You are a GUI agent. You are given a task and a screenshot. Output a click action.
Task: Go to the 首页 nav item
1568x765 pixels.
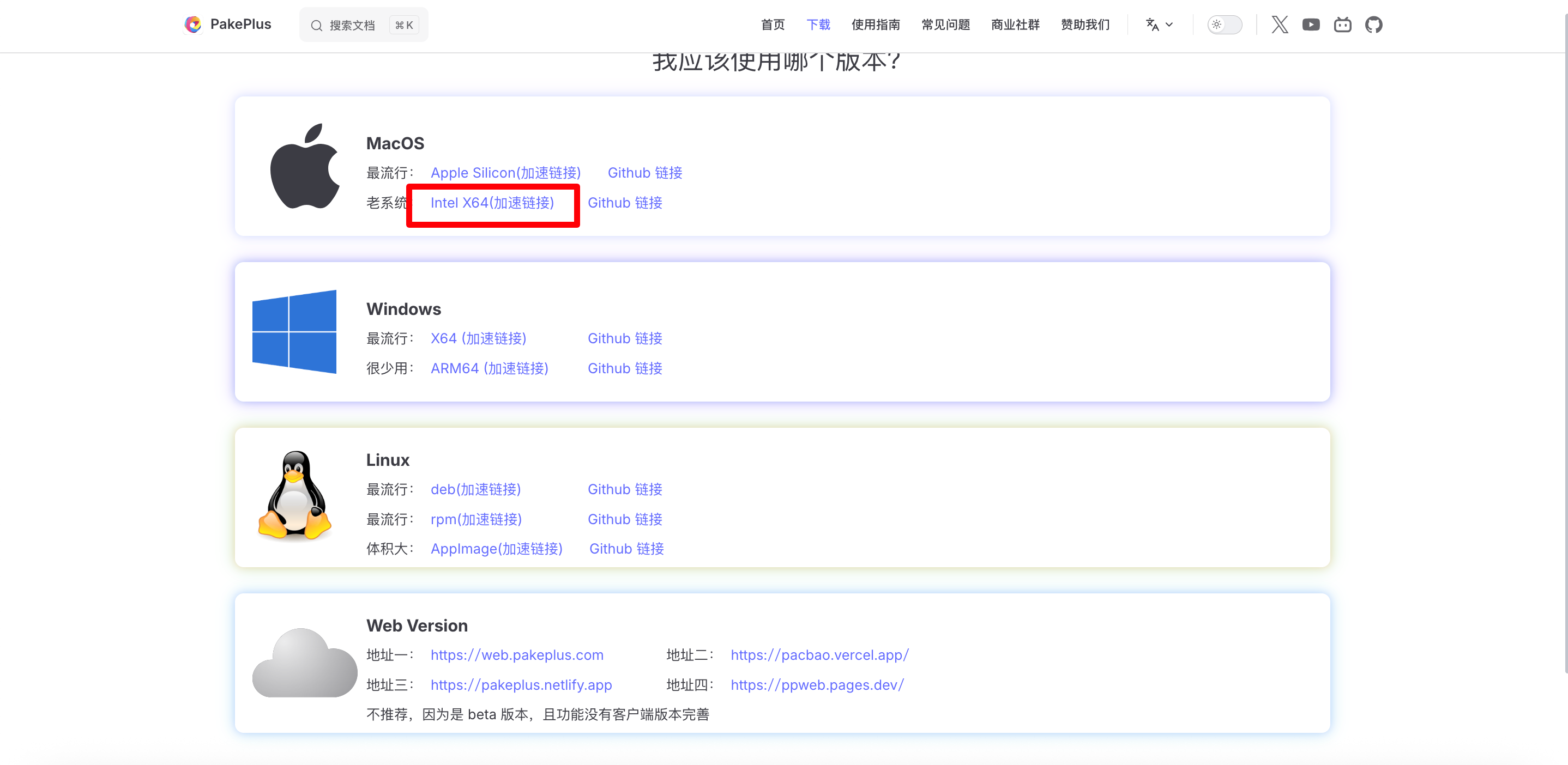coord(773,25)
